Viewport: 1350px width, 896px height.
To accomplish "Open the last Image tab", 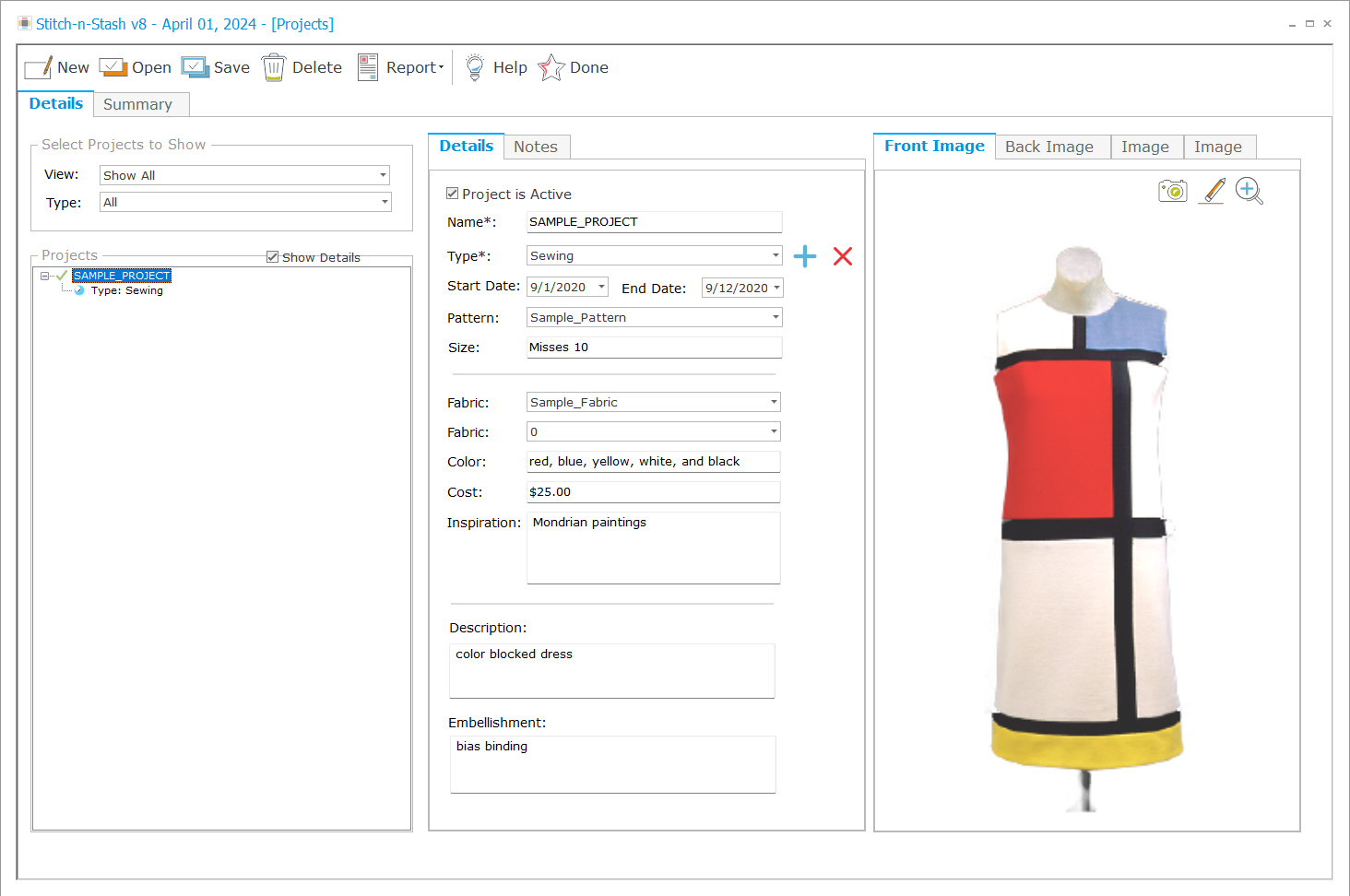I will tap(1218, 147).
